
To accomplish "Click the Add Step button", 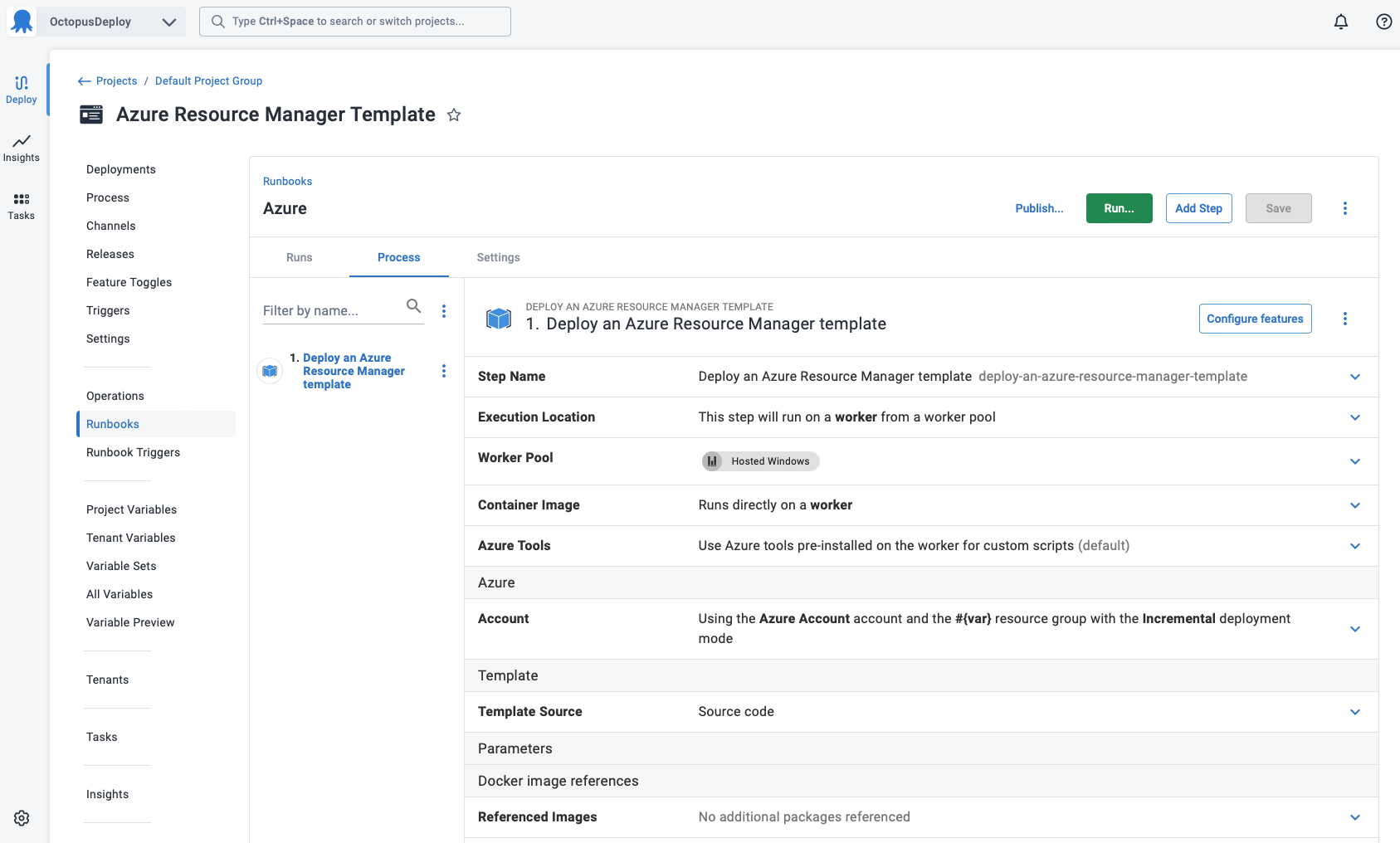I will tap(1198, 208).
